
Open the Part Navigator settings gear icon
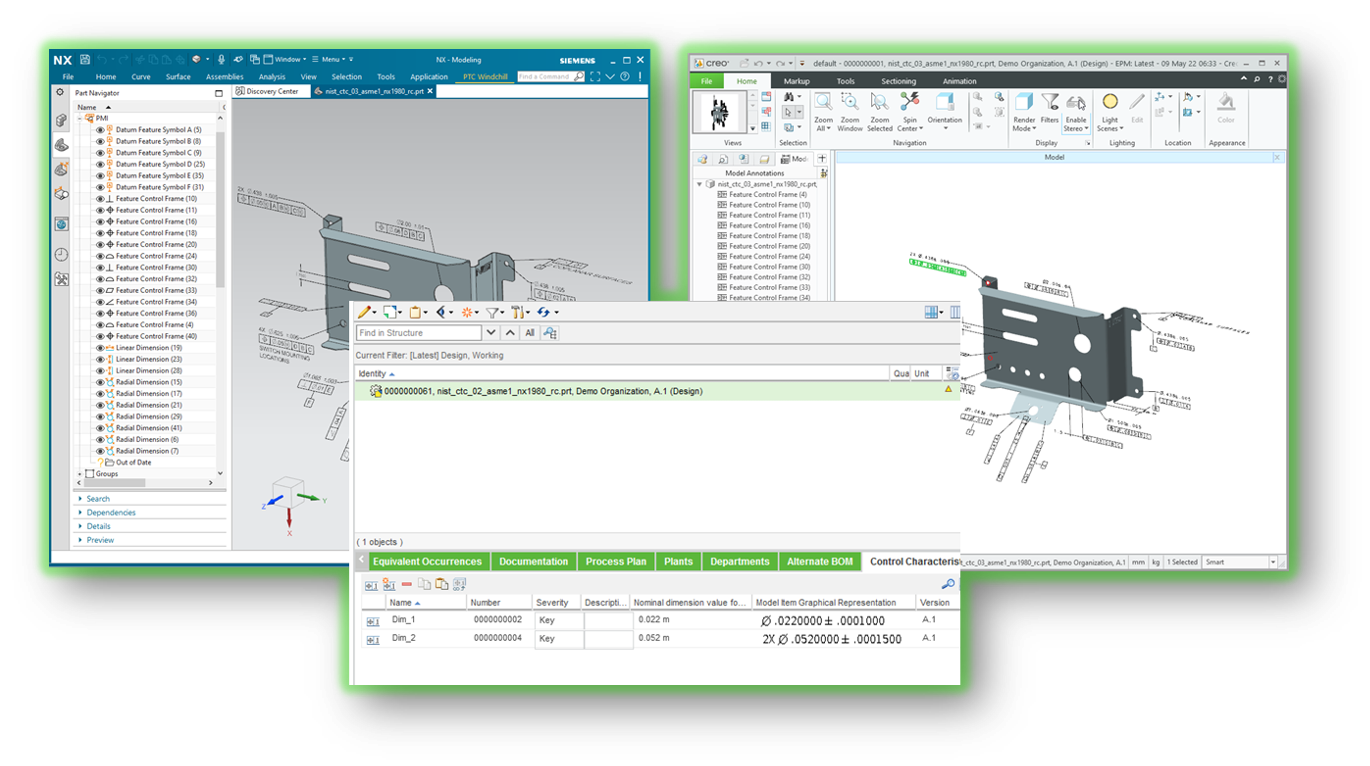pos(60,93)
